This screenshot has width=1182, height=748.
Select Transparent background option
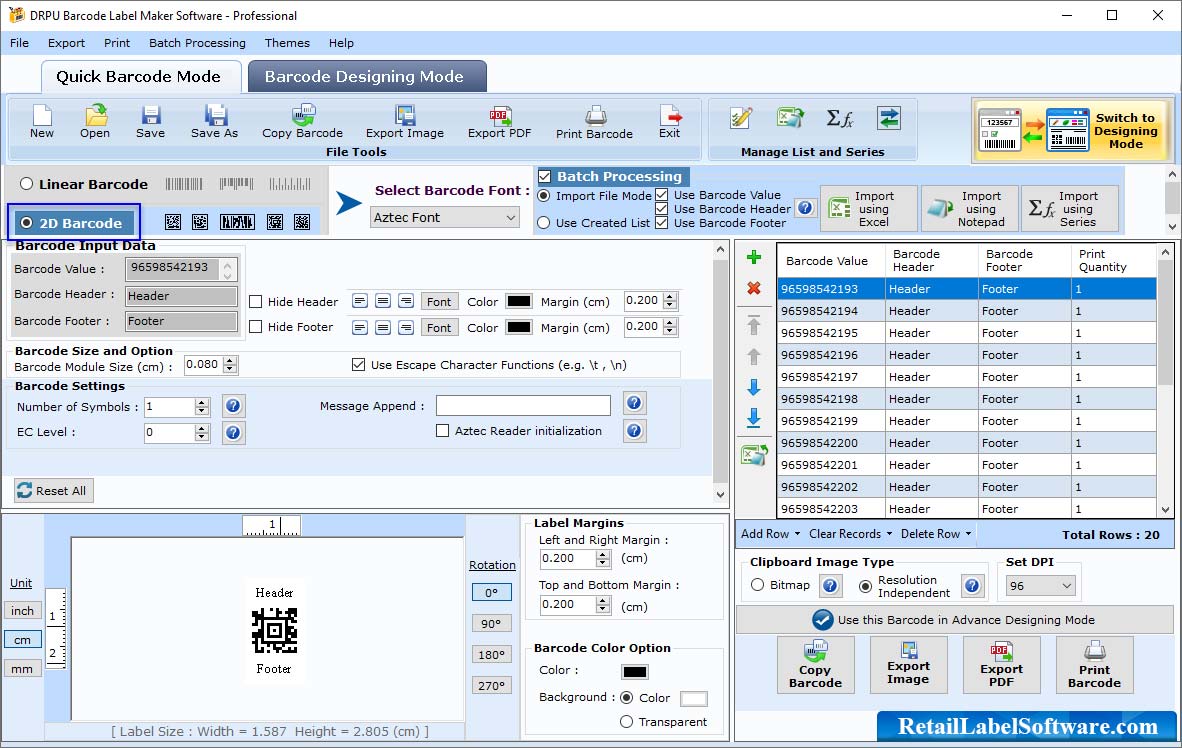(626, 722)
